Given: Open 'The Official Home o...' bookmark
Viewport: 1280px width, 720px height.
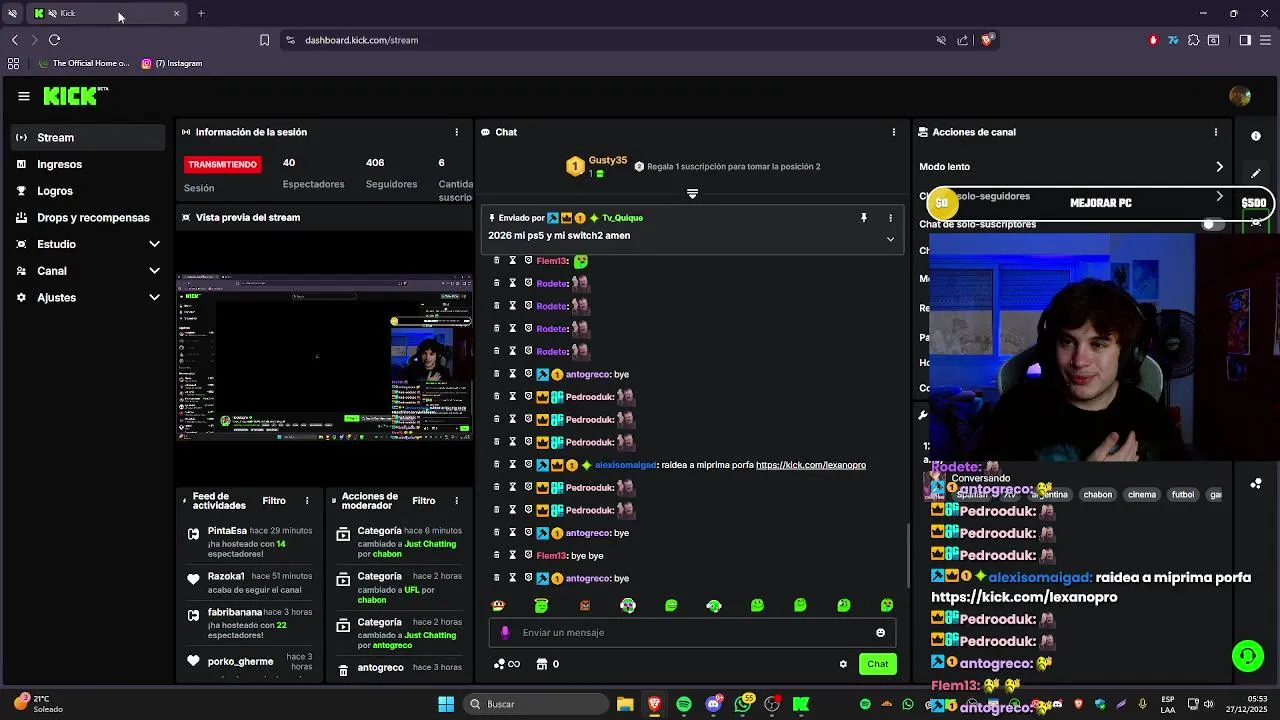Looking at the screenshot, I should click(x=83, y=63).
